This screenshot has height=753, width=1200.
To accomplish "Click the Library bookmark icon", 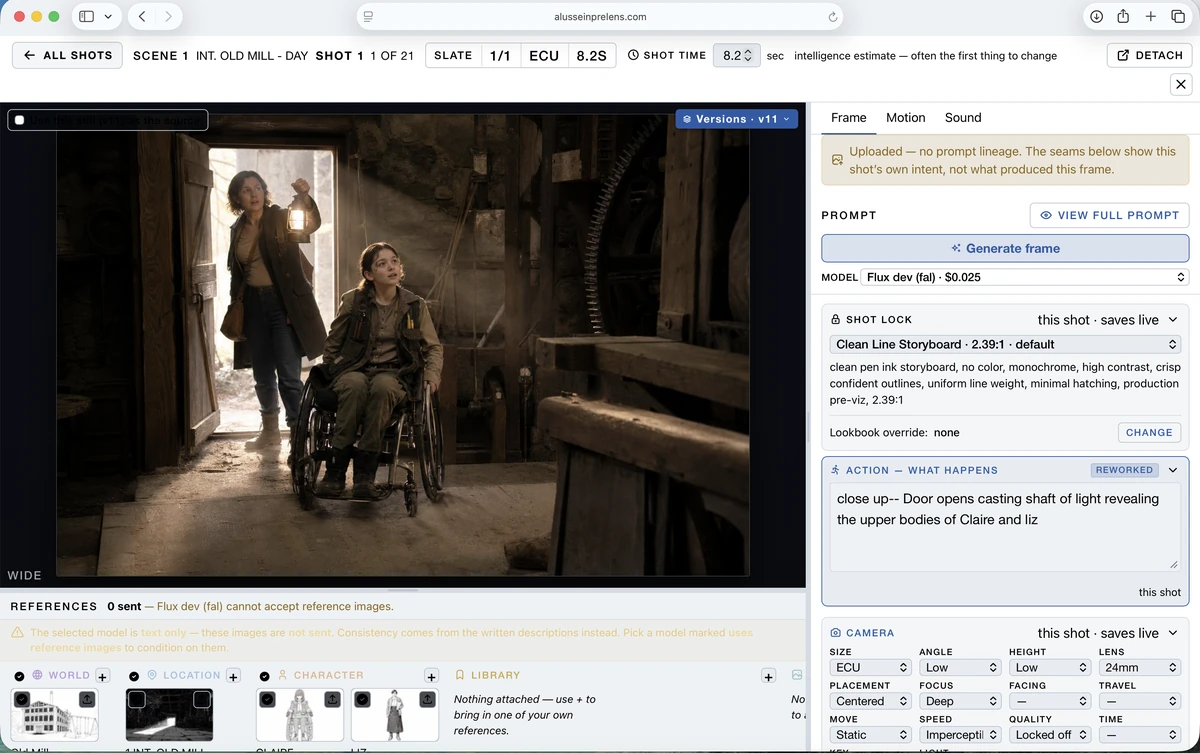I will (x=460, y=675).
